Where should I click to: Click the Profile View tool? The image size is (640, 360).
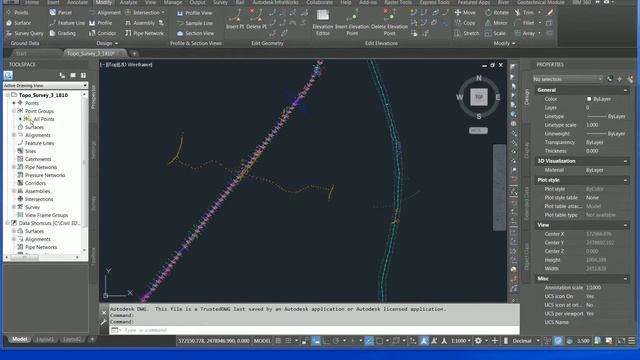(194, 13)
